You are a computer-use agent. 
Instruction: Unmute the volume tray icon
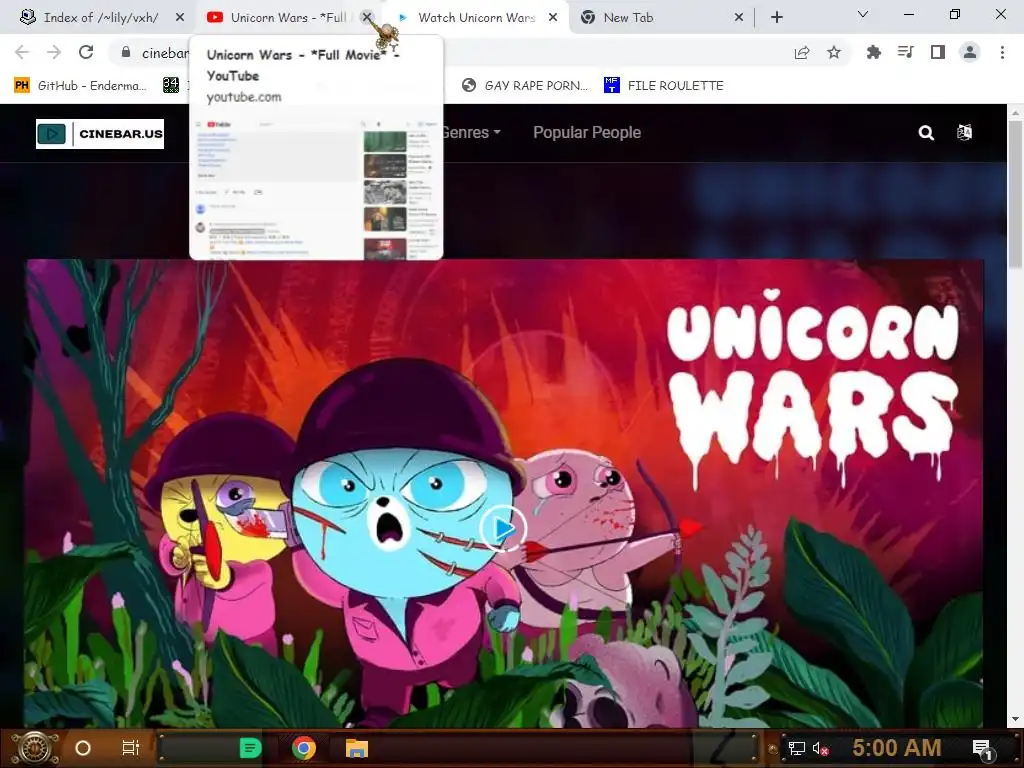pos(821,748)
